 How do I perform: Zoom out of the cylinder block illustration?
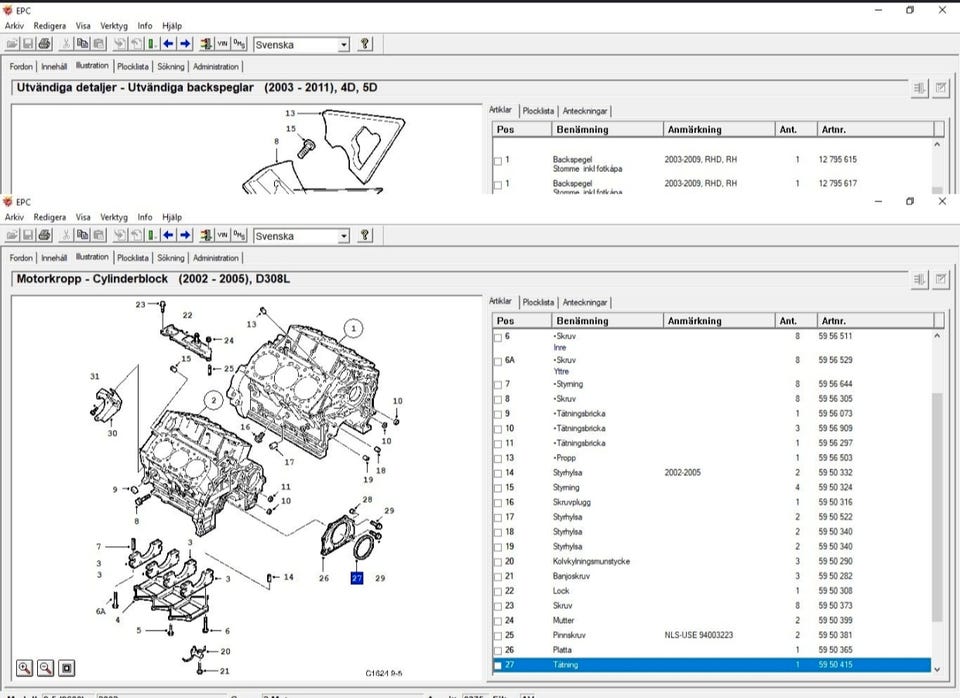click(x=45, y=667)
